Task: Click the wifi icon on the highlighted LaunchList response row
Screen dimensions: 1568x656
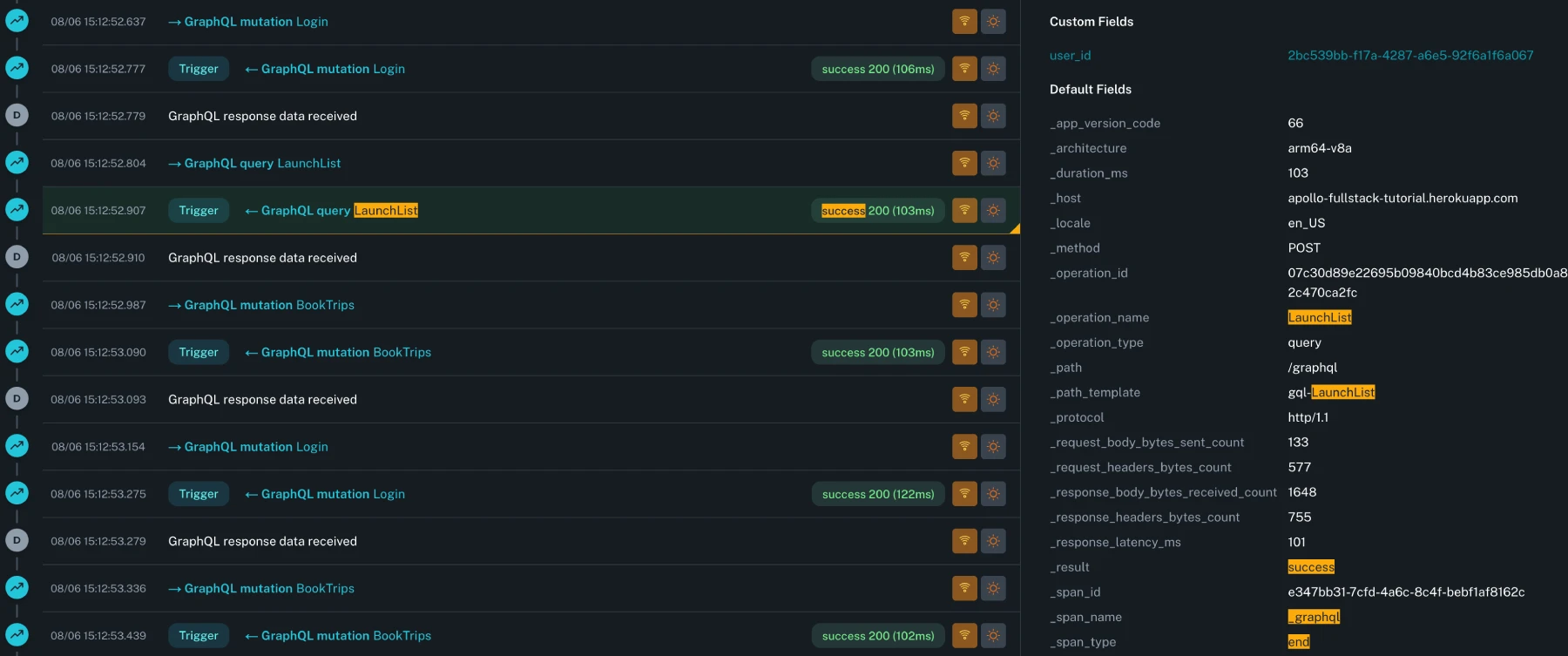Action: pyautogui.click(x=964, y=210)
